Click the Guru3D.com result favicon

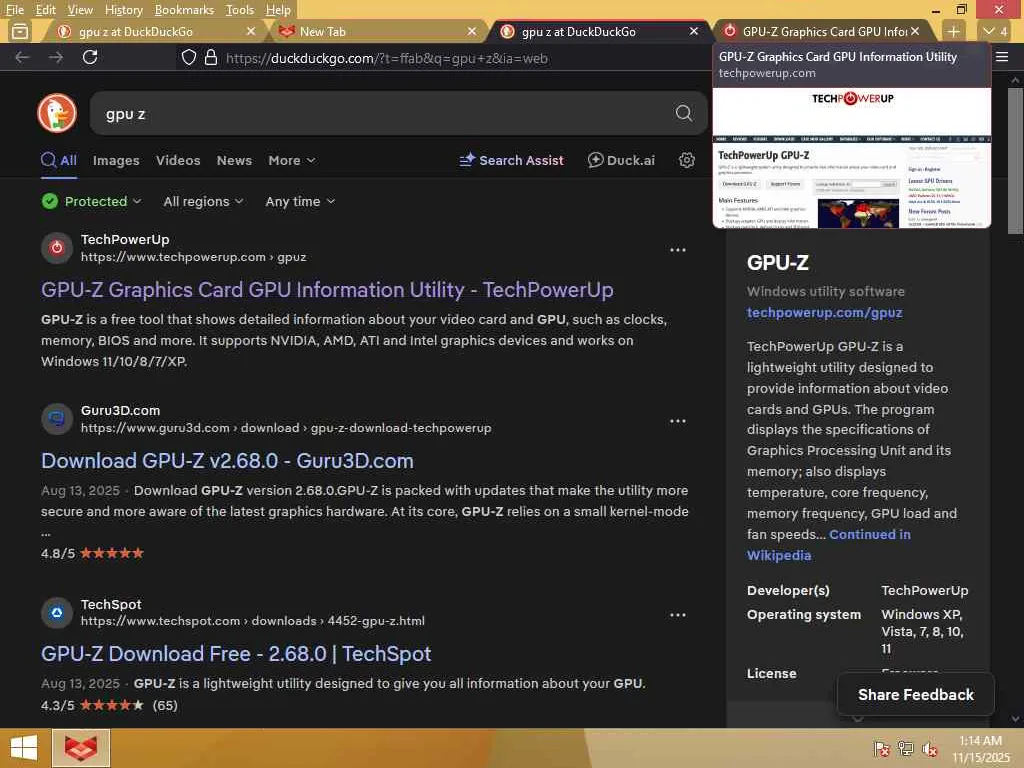coord(57,419)
